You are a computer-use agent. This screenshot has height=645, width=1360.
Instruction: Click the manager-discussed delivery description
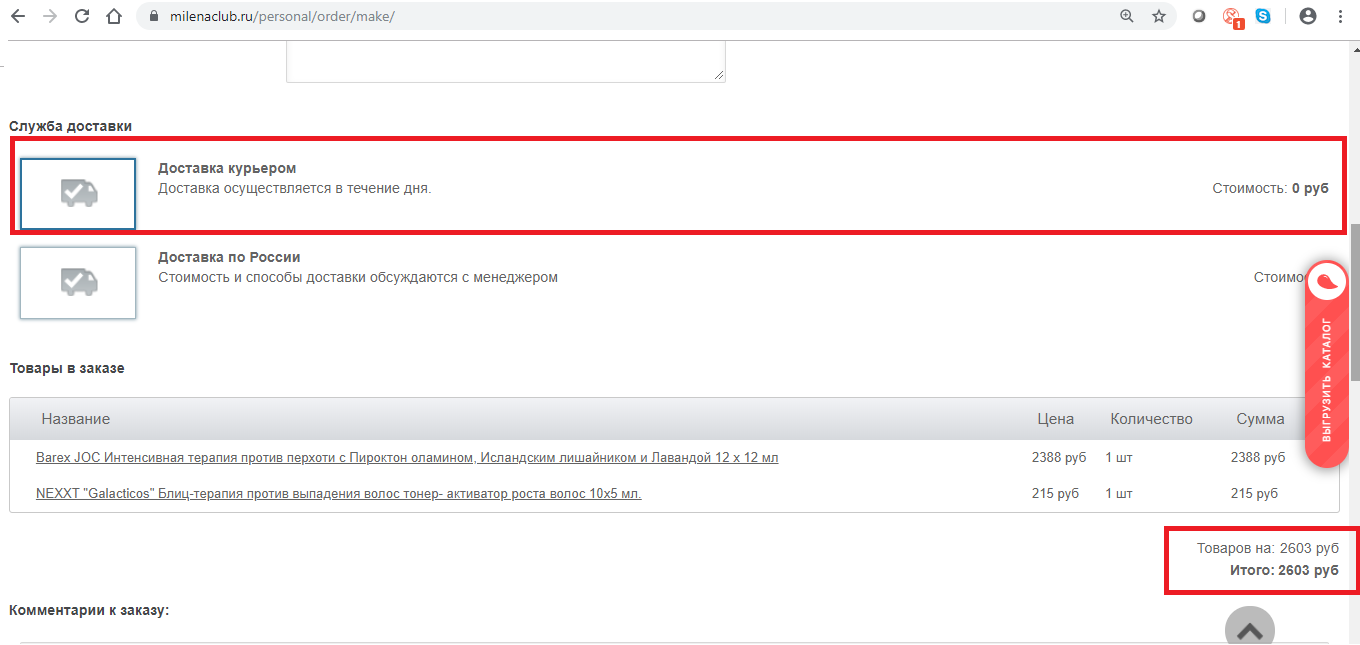pyautogui.click(x=358, y=277)
